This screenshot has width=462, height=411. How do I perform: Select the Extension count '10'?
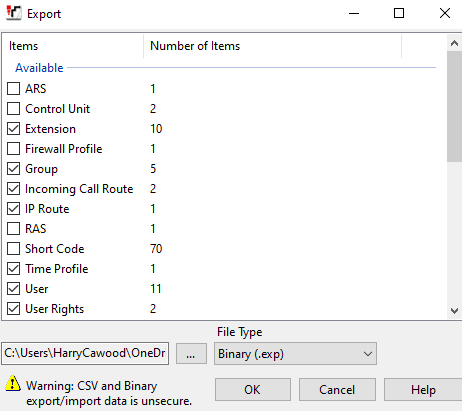tap(156, 129)
